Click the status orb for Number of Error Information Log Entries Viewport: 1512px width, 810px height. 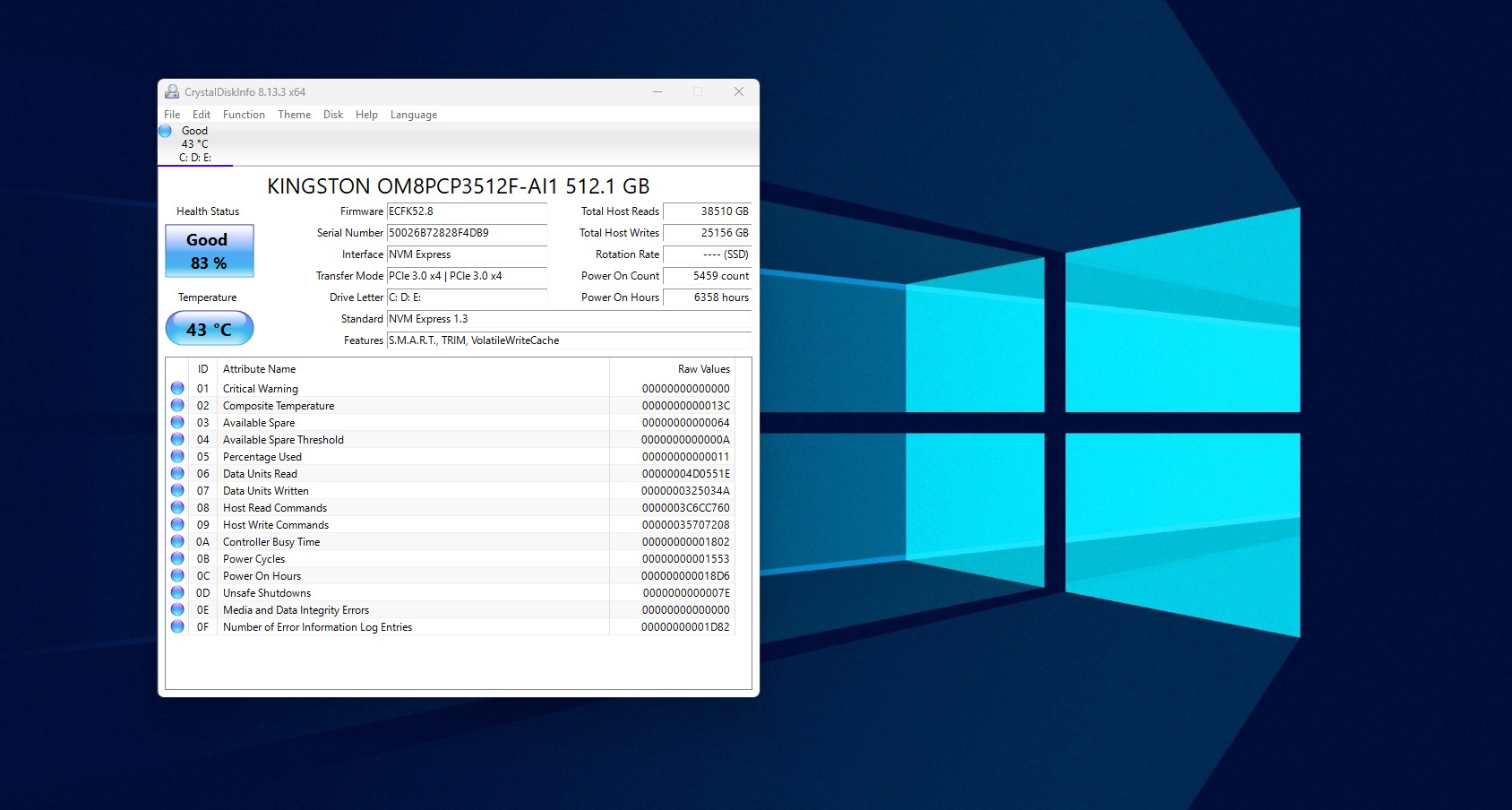[177, 626]
